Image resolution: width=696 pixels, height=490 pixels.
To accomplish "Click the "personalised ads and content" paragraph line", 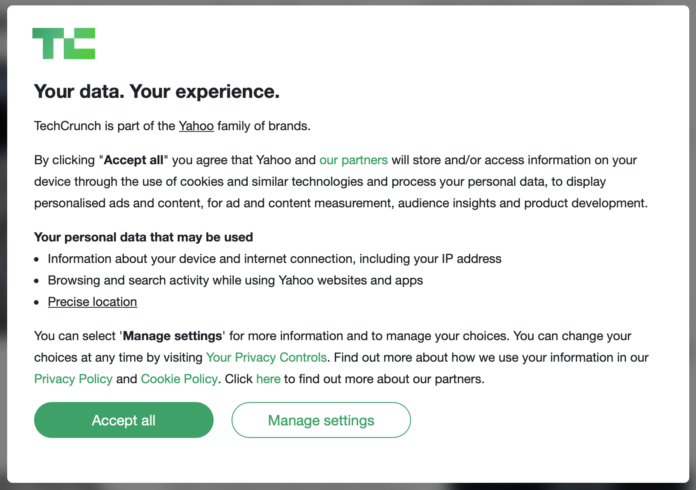I will click(x=340, y=203).
